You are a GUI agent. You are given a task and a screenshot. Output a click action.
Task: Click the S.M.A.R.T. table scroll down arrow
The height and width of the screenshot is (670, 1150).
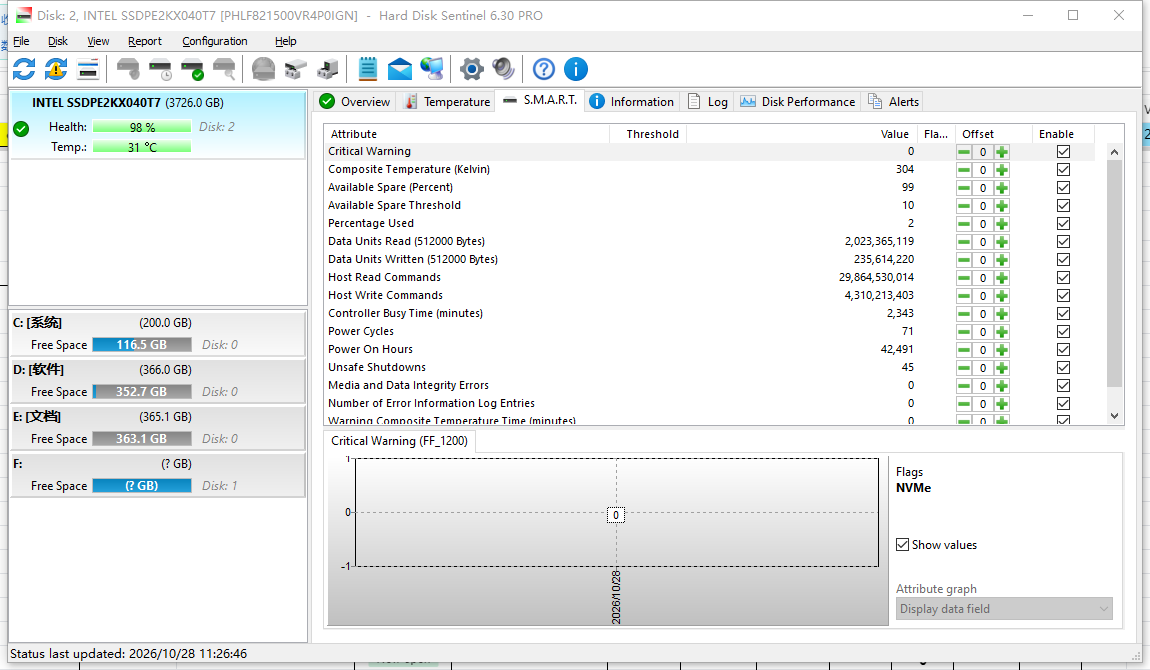coord(1114,416)
